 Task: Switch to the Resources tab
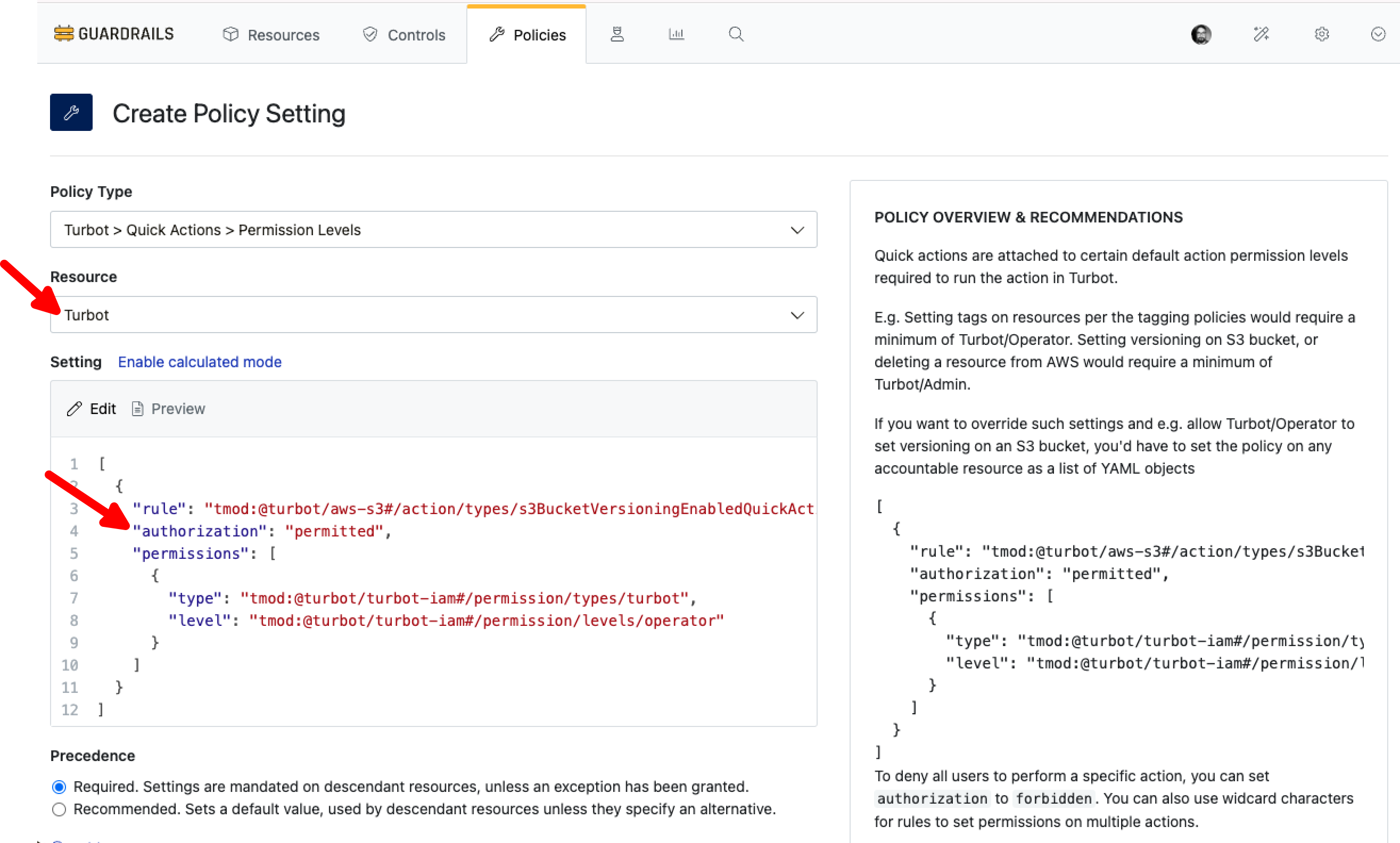click(x=271, y=35)
